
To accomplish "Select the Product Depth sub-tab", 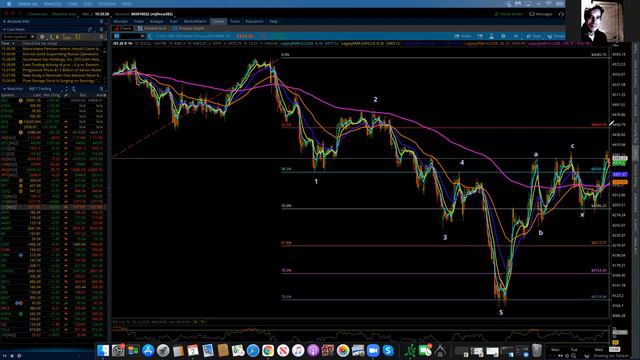I will (189, 29).
